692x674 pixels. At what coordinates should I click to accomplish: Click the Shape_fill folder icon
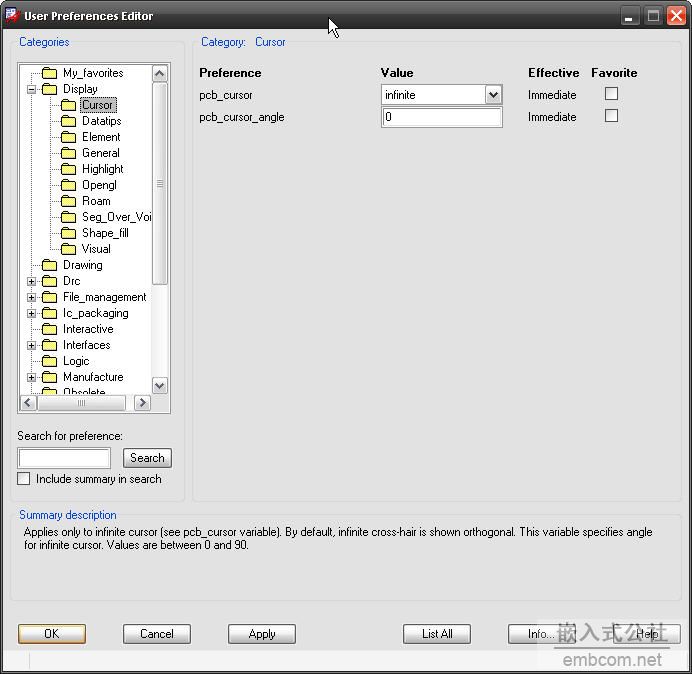(68, 233)
